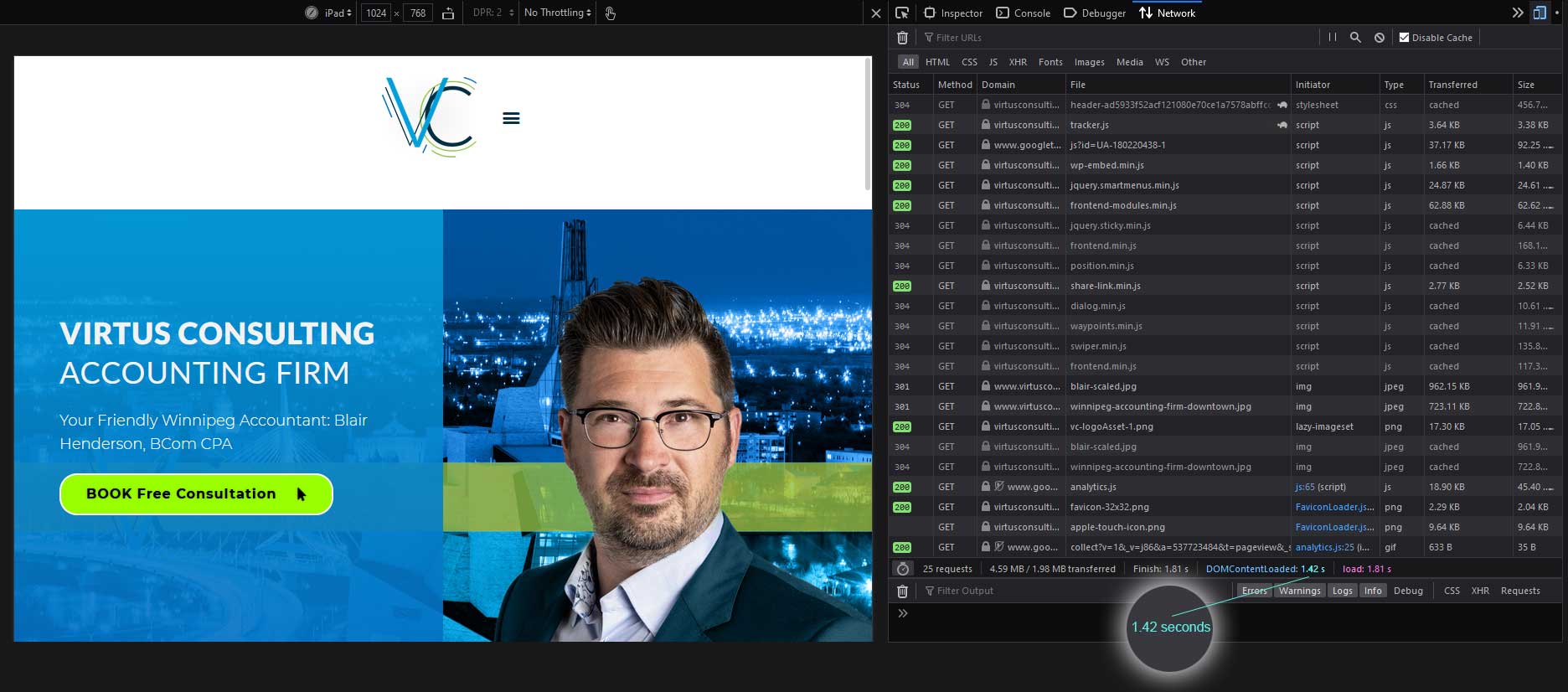The width and height of the screenshot is (1568, 692).
Task: Open analytics.js:25 initiator link
Action: pos(1325,547)
